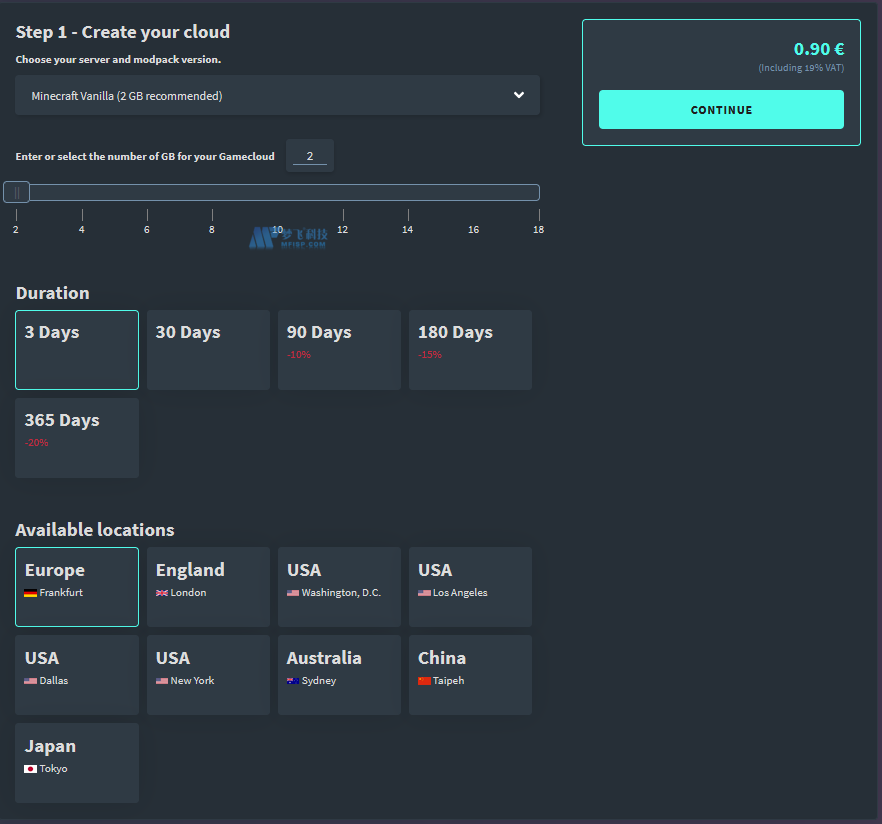Click the flag icon beside Taipeh

pyautogui.click(x=424, y=681)
